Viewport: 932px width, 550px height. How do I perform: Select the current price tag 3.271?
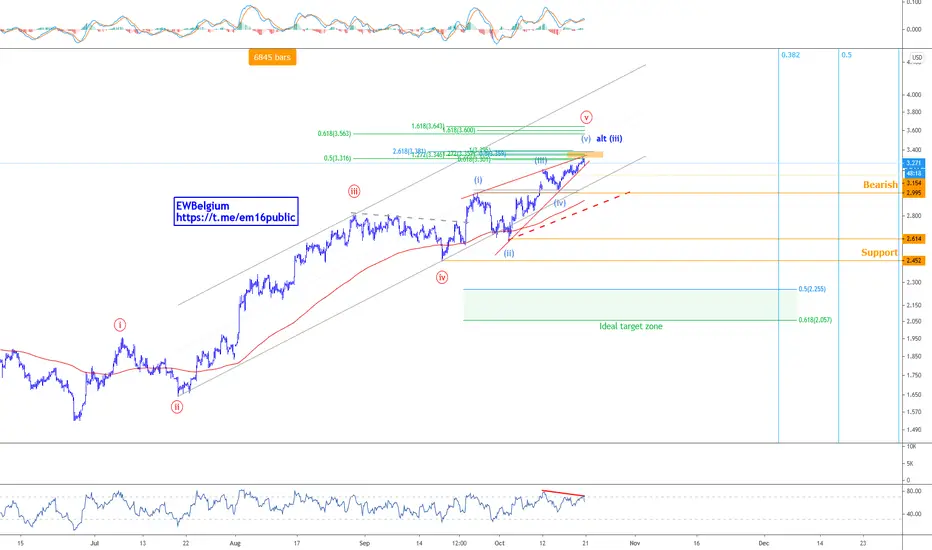click(913, 163)
